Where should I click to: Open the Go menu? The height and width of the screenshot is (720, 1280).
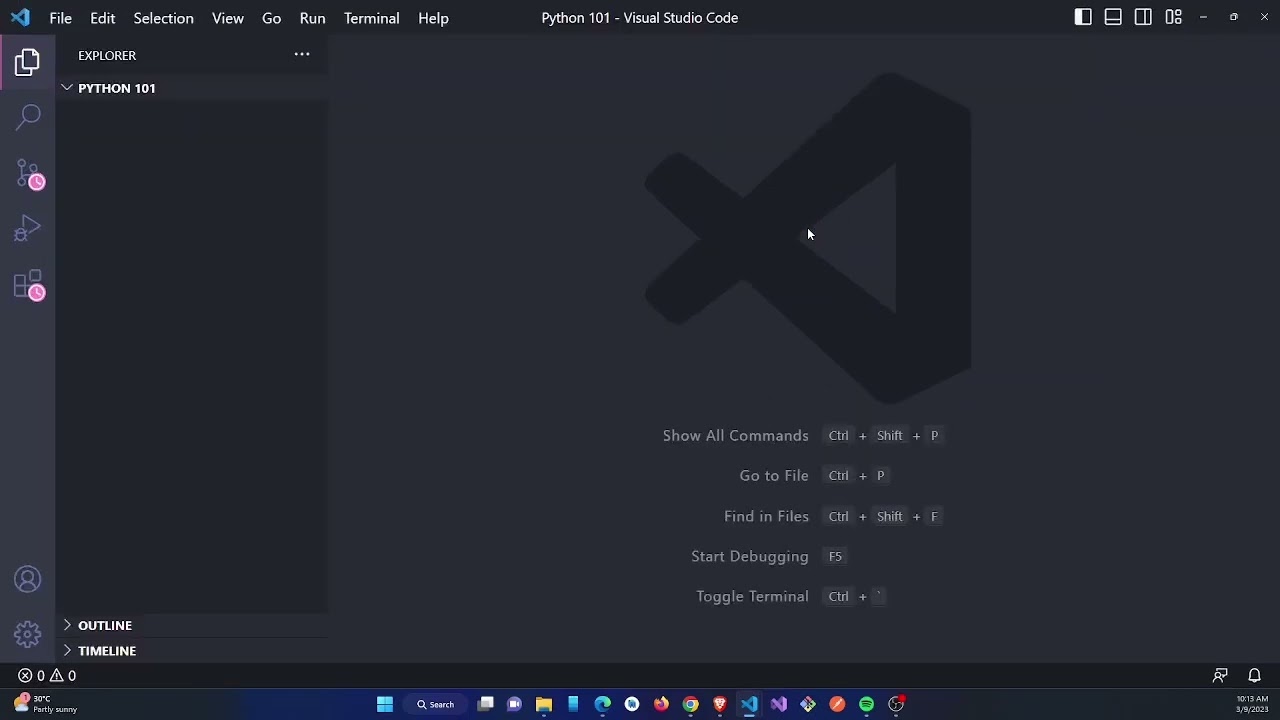(271, 18)
